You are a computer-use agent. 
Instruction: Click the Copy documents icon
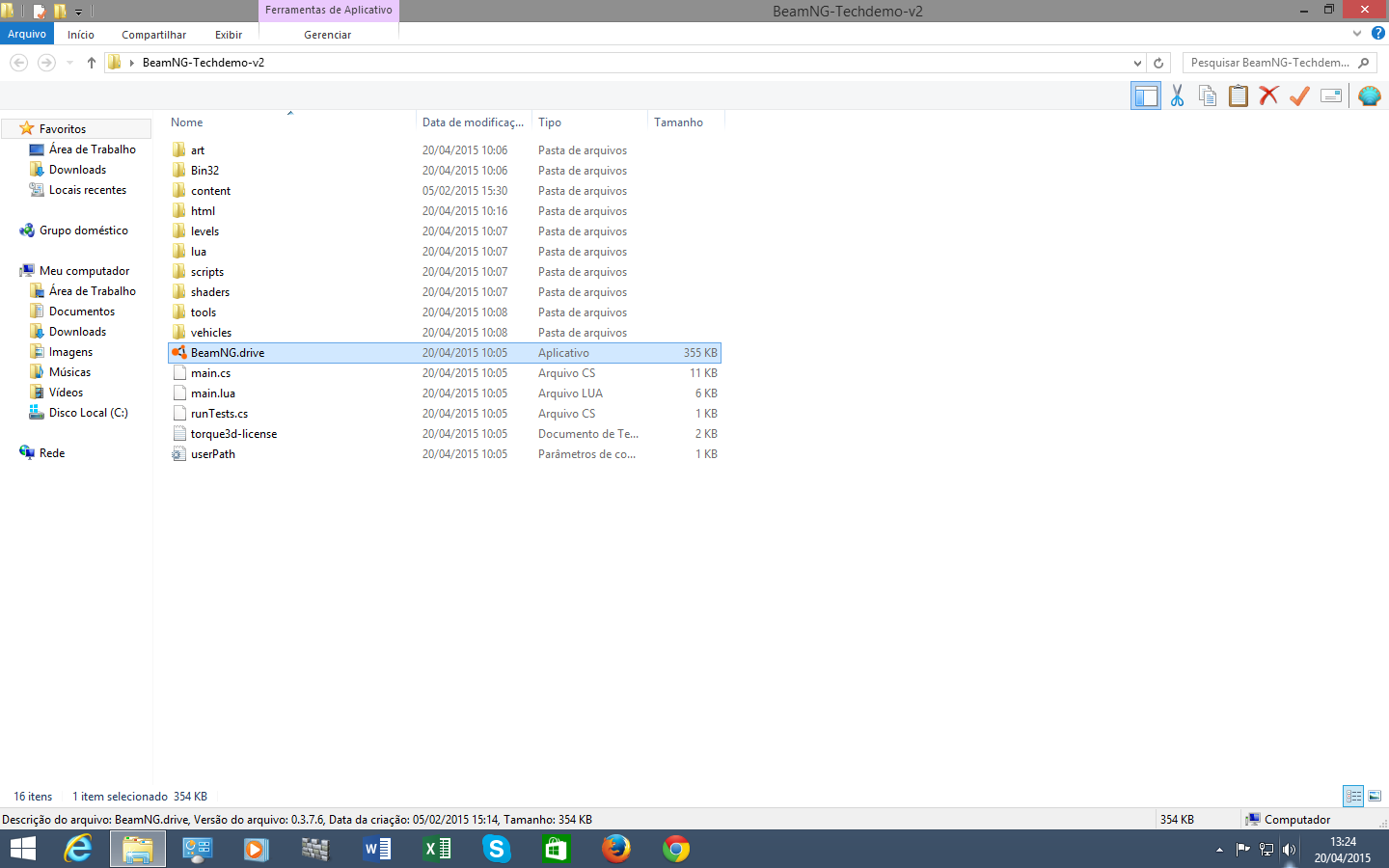1208,95
